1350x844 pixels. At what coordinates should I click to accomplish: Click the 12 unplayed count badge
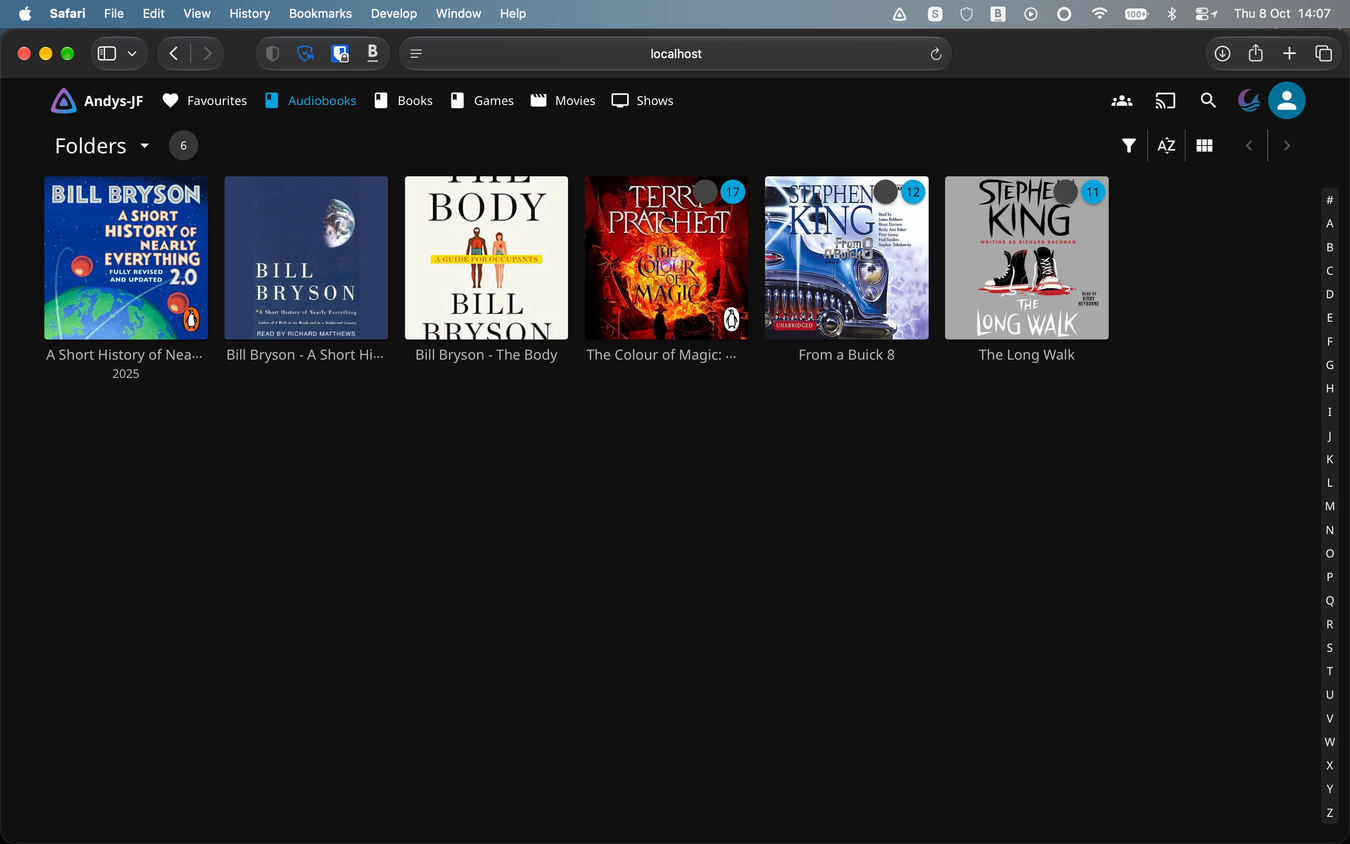pos(913,192)
